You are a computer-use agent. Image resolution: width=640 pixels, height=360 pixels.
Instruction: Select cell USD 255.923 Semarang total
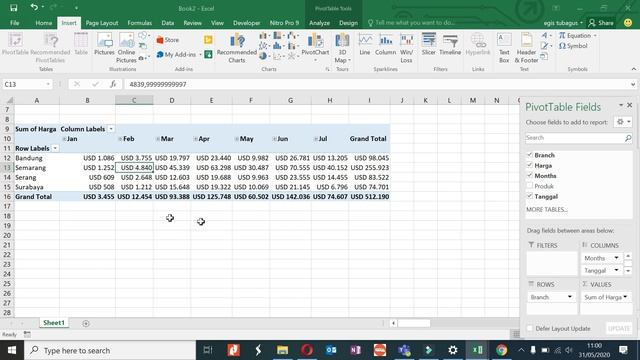click(x=369, y=168)
